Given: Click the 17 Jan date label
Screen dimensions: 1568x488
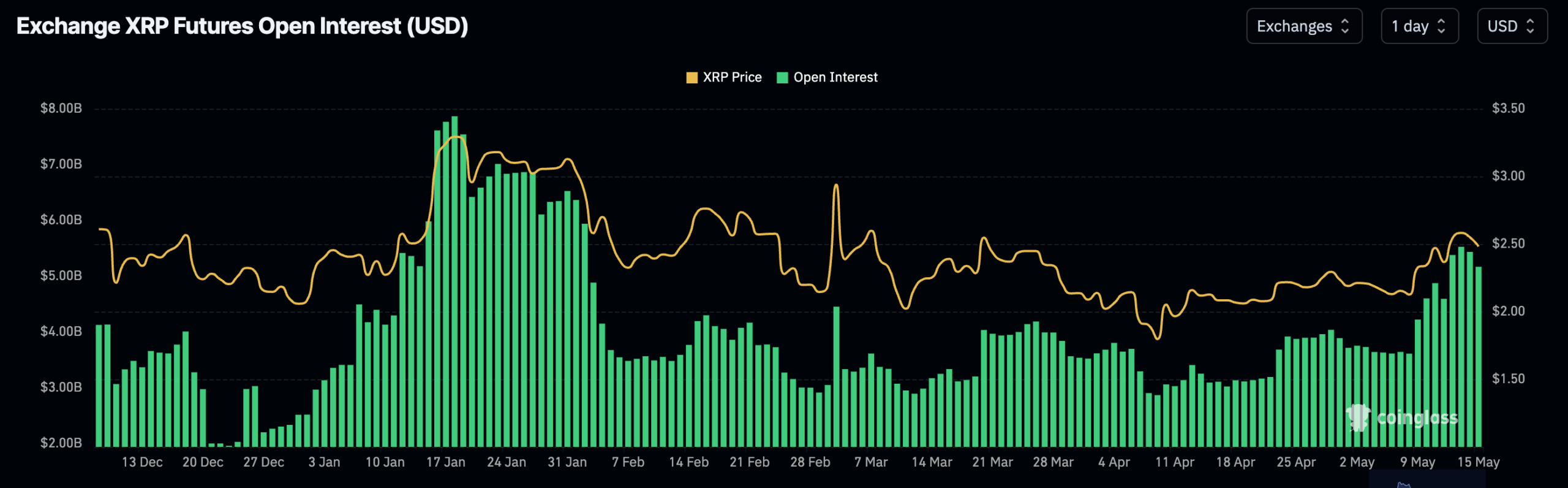Looking at the screenshot, I should click(445, 462).
